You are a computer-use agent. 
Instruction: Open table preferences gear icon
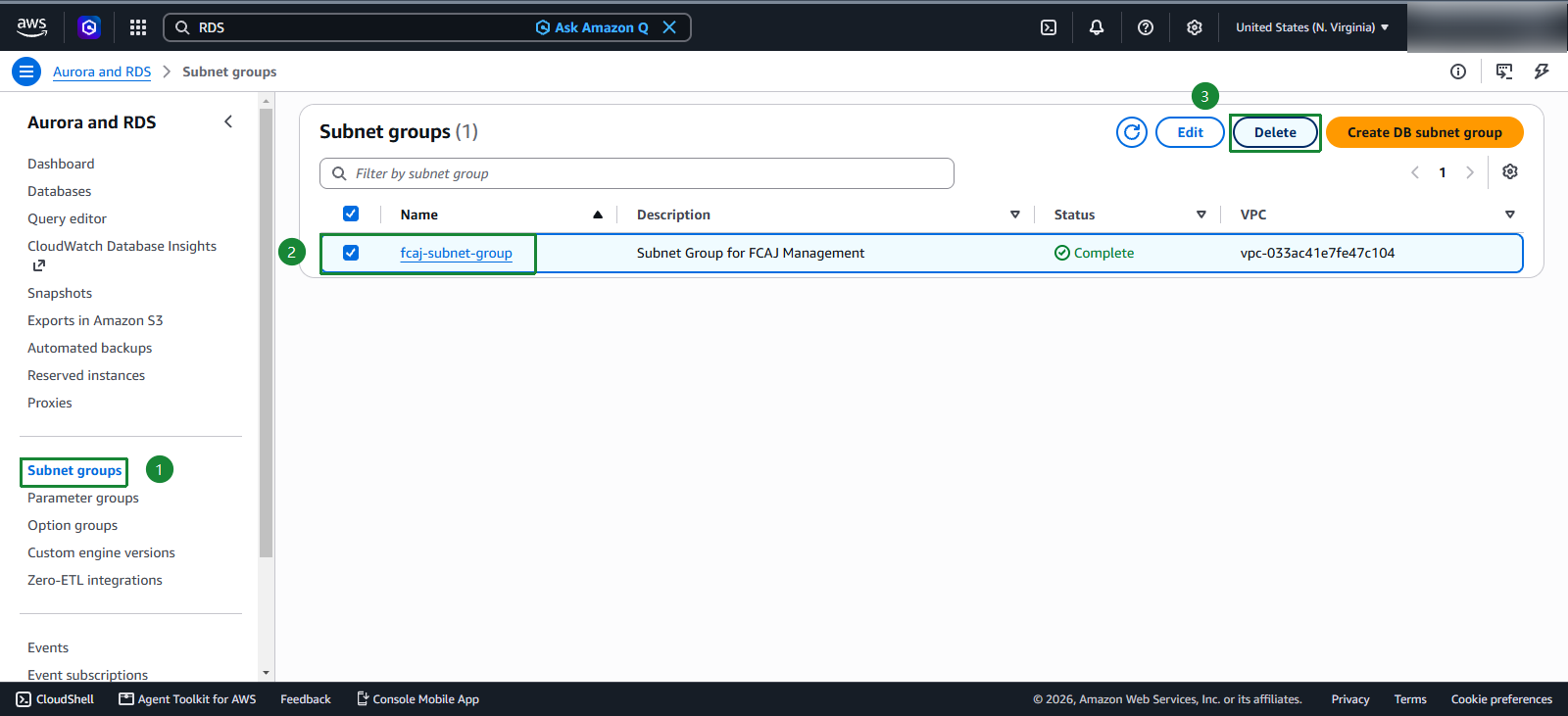(1510, 171)
